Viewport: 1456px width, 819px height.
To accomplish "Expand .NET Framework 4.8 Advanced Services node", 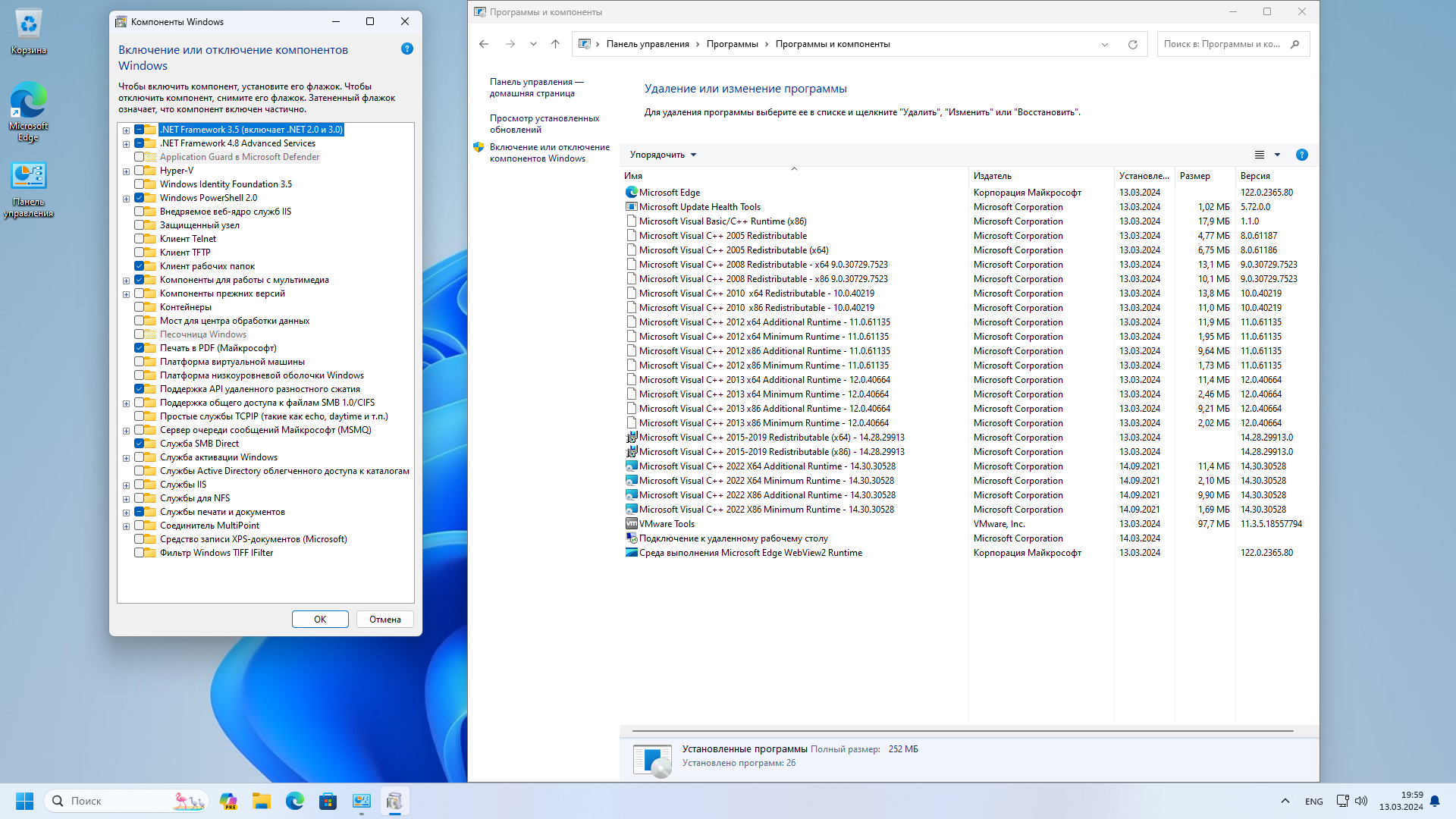I will click(126, 144).
